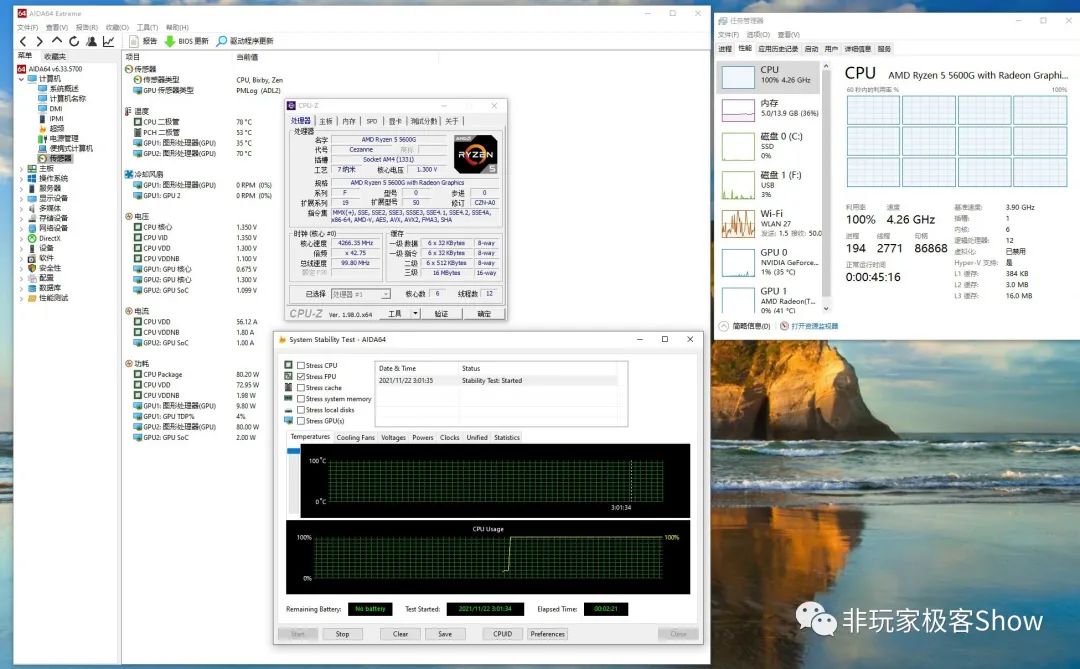Switch to Cooling Fans tab
Screen dimensions: 1080x669
[x=355, y=438]
